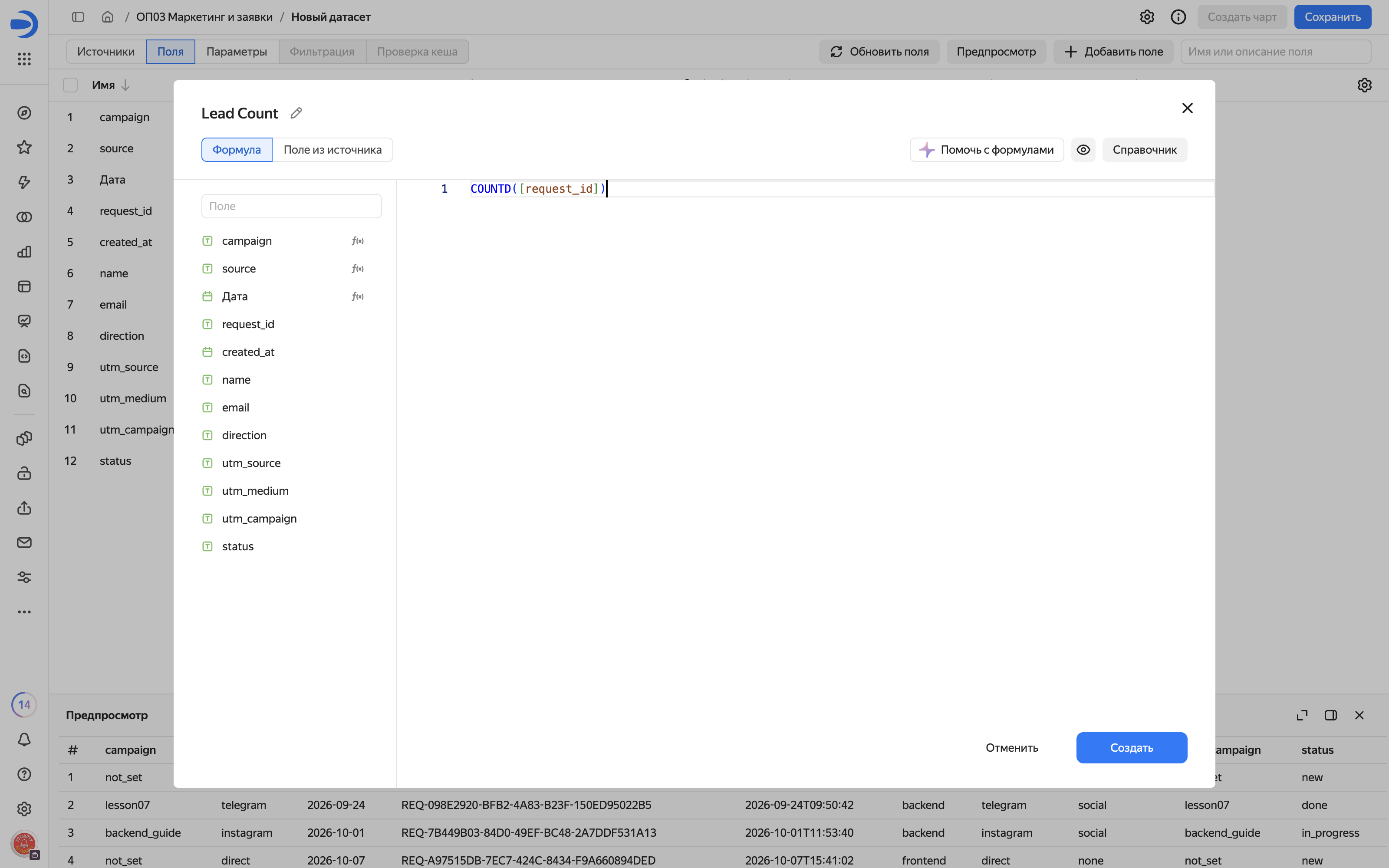The width and height of the screenshot is (1389, 868).
Task: Open table column settings gear icon
Action: 1364,85
